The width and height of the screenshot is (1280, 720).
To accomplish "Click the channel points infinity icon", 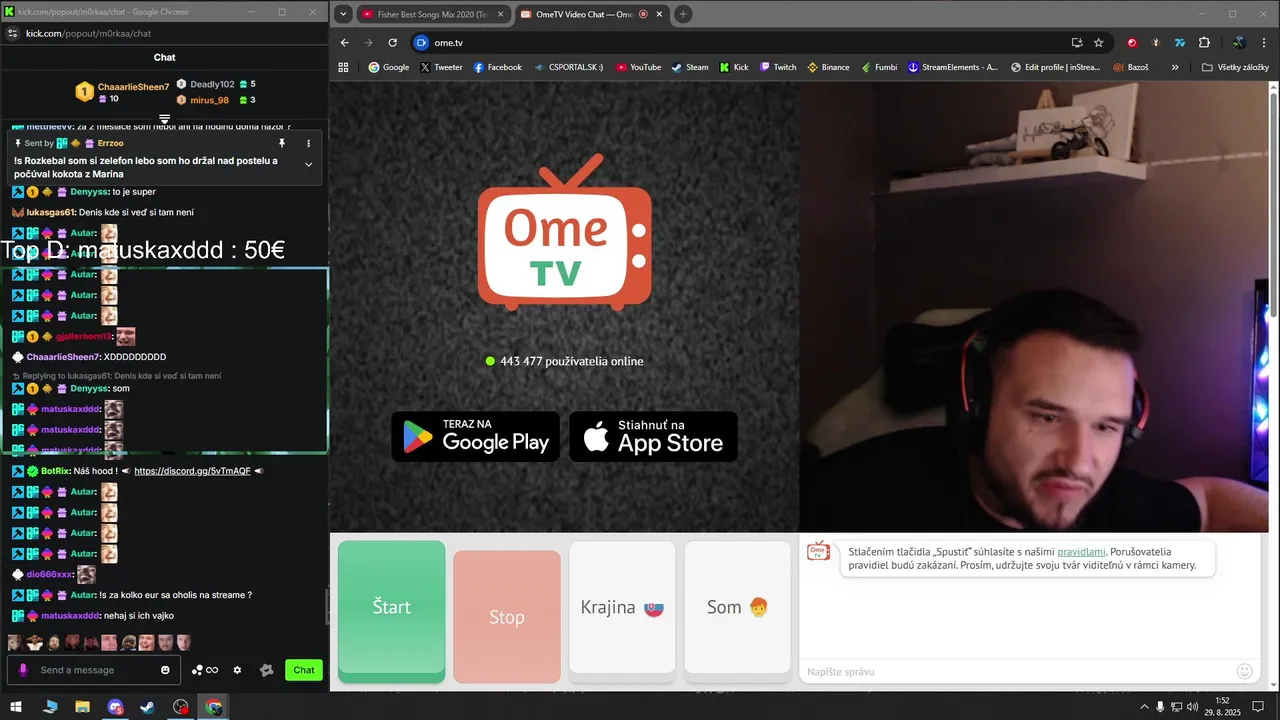I will click(x=205, y=670).
